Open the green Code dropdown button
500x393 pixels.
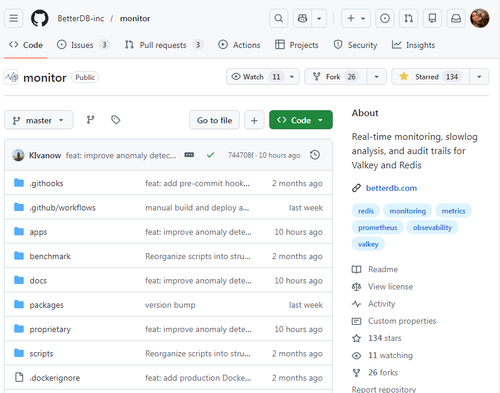301,120
